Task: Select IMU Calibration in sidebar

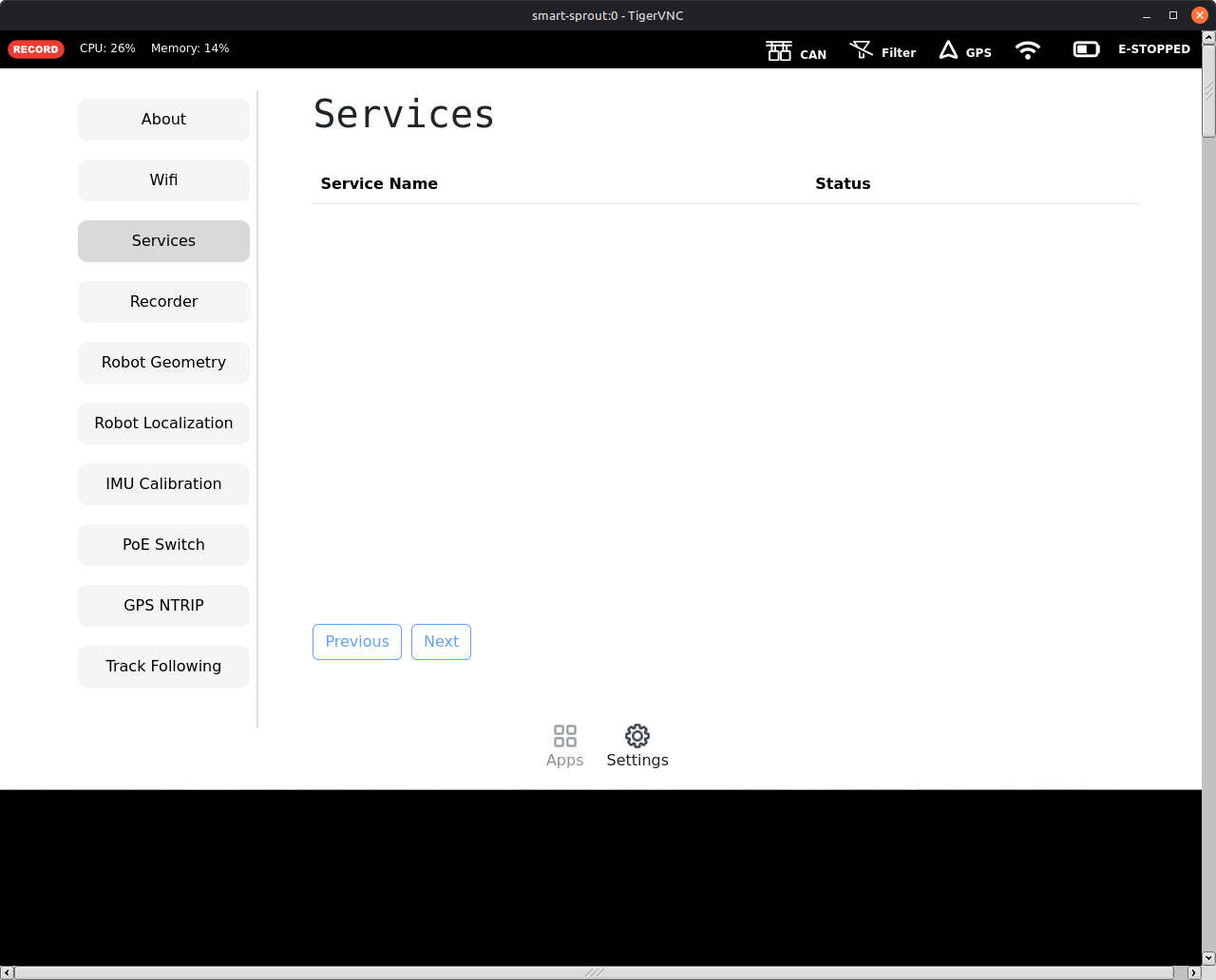Action: (x=163, y=484)
